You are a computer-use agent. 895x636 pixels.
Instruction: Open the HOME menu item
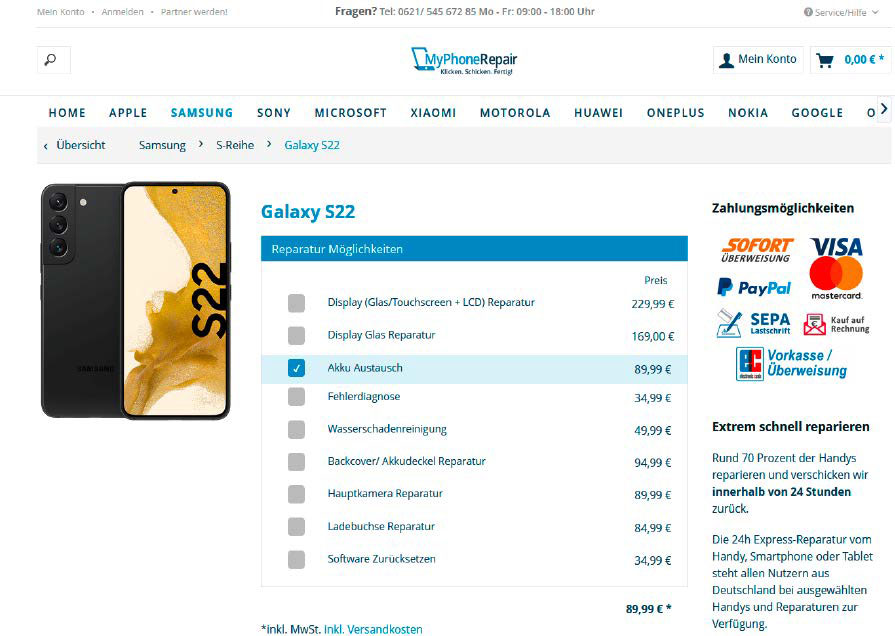coord(67,113)
